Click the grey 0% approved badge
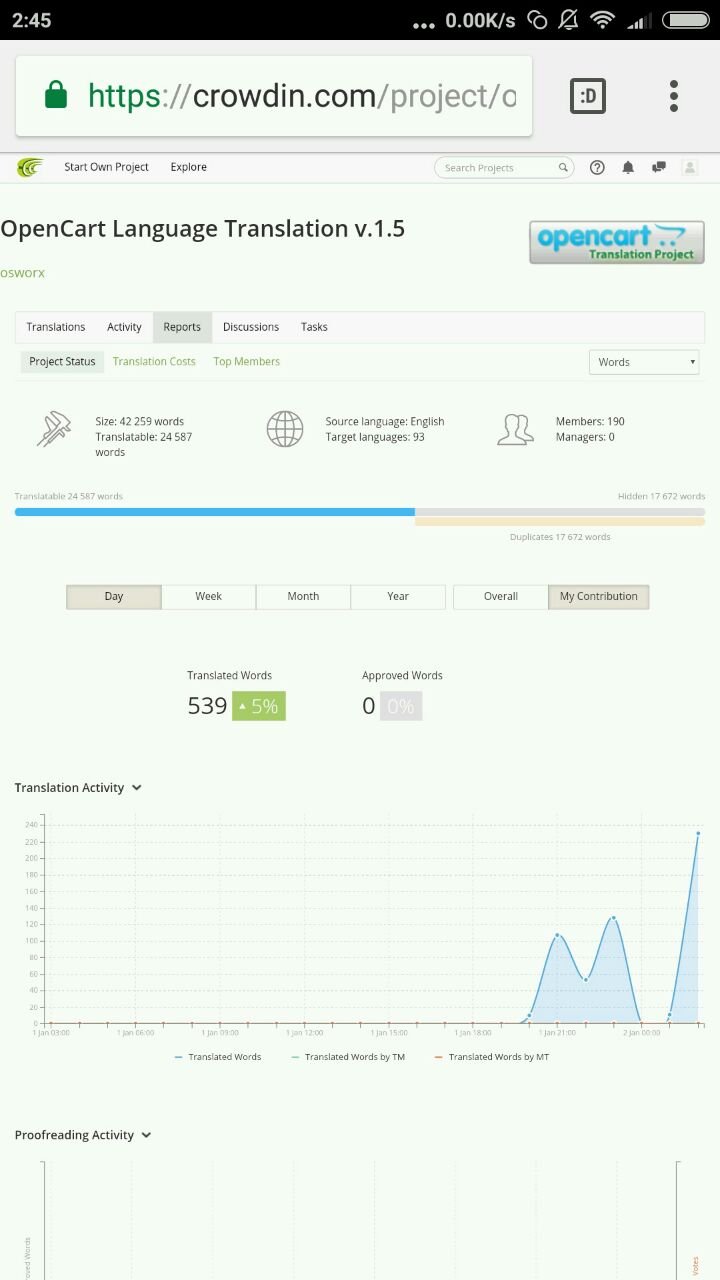 coord(401,706)
